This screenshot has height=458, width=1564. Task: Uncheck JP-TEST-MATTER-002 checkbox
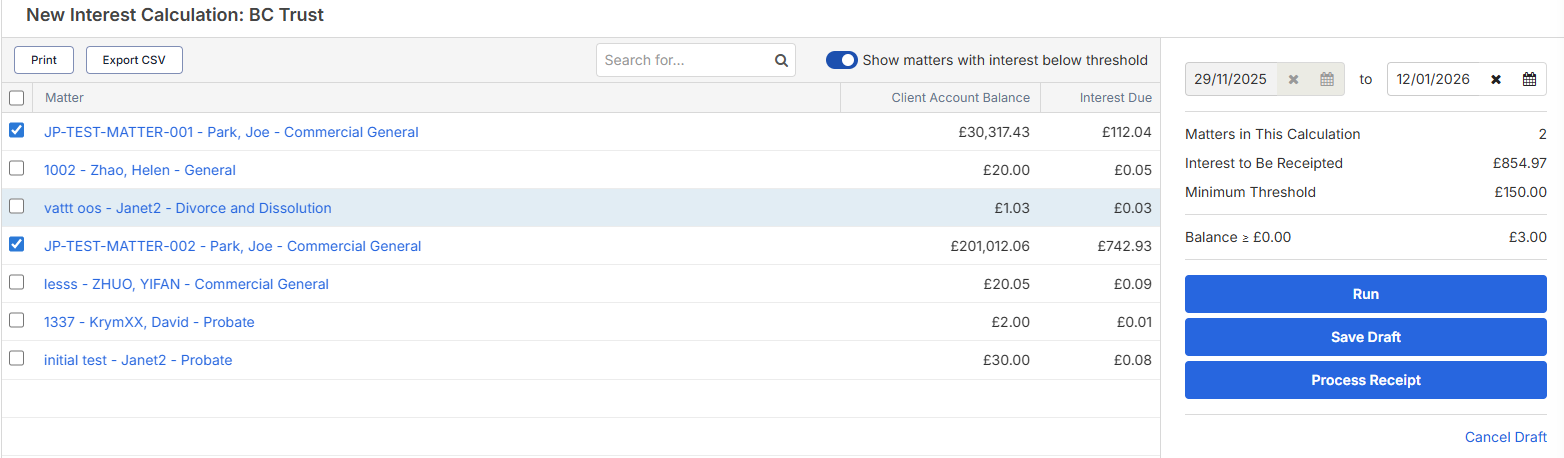point(16,245)
